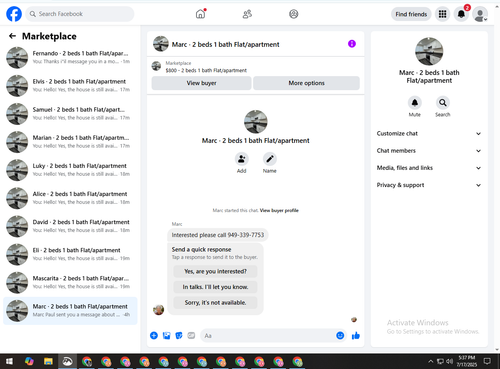The width and height of the screenshot is (500, 369).
Task: Choose a sticker using the sticker icon
Action: click(179, 336)
